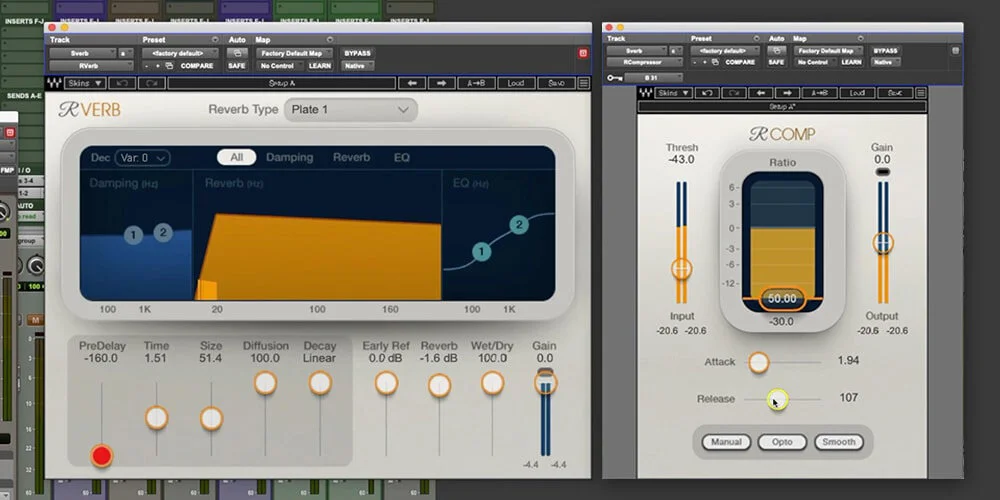This screenshot has height=500, width=1000.
Task: Open Native format dropdown in RVerb window
Action: point(358,66)
